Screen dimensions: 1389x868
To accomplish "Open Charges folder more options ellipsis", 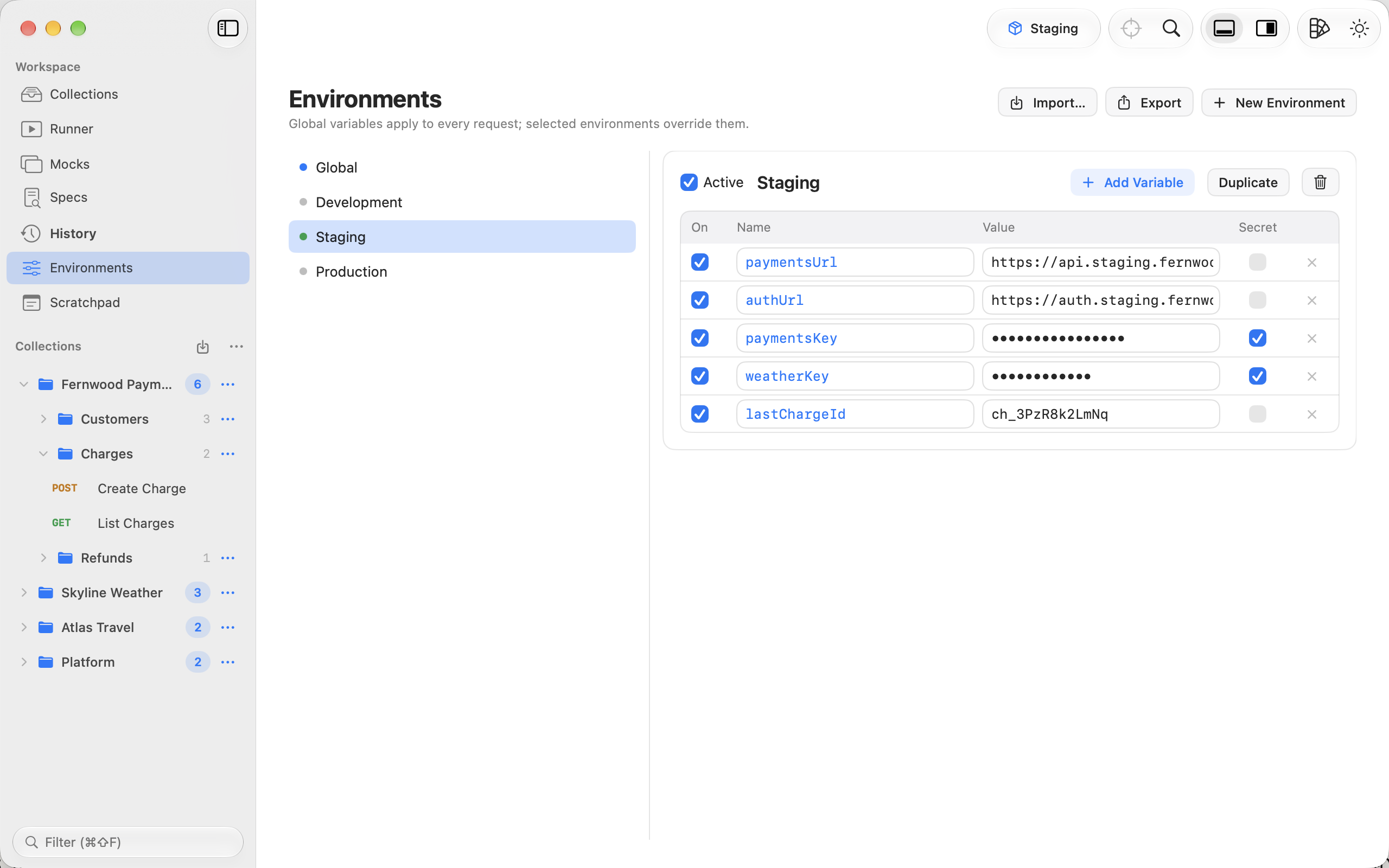I will pos(228,454).
